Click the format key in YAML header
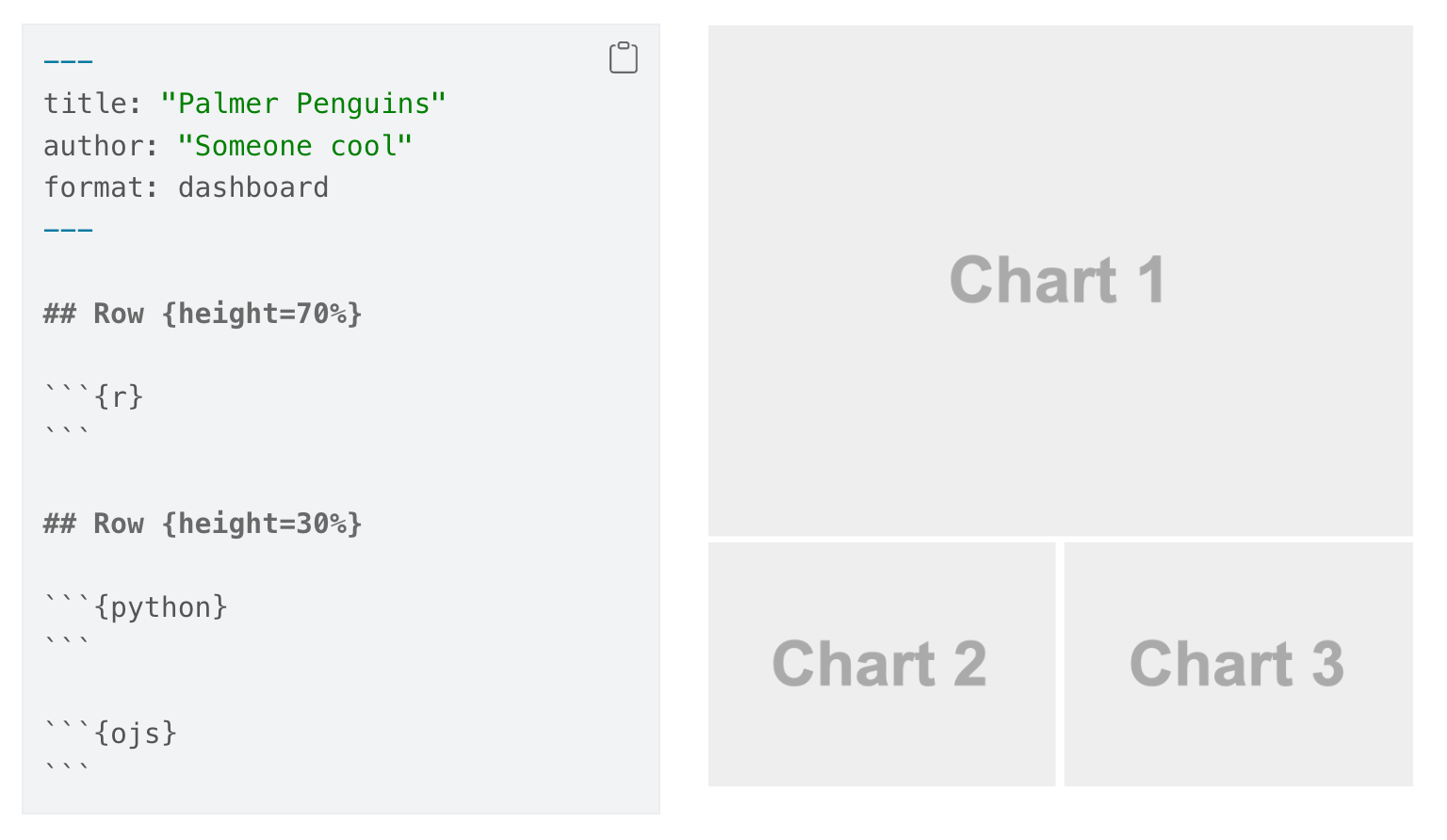Screen dimensions: 1447x840 tap(94, 187)
